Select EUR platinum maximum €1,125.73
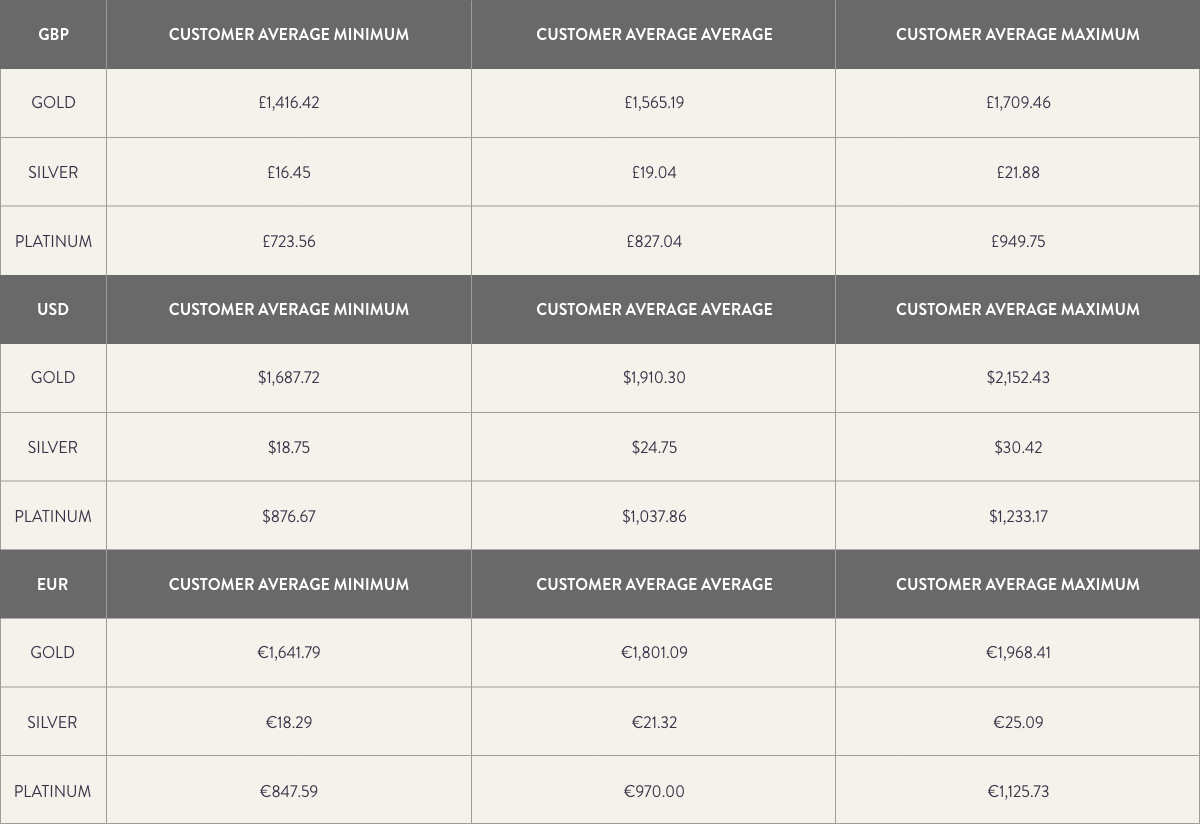This screenshot has width=1200, height=824. point(1018,791)
